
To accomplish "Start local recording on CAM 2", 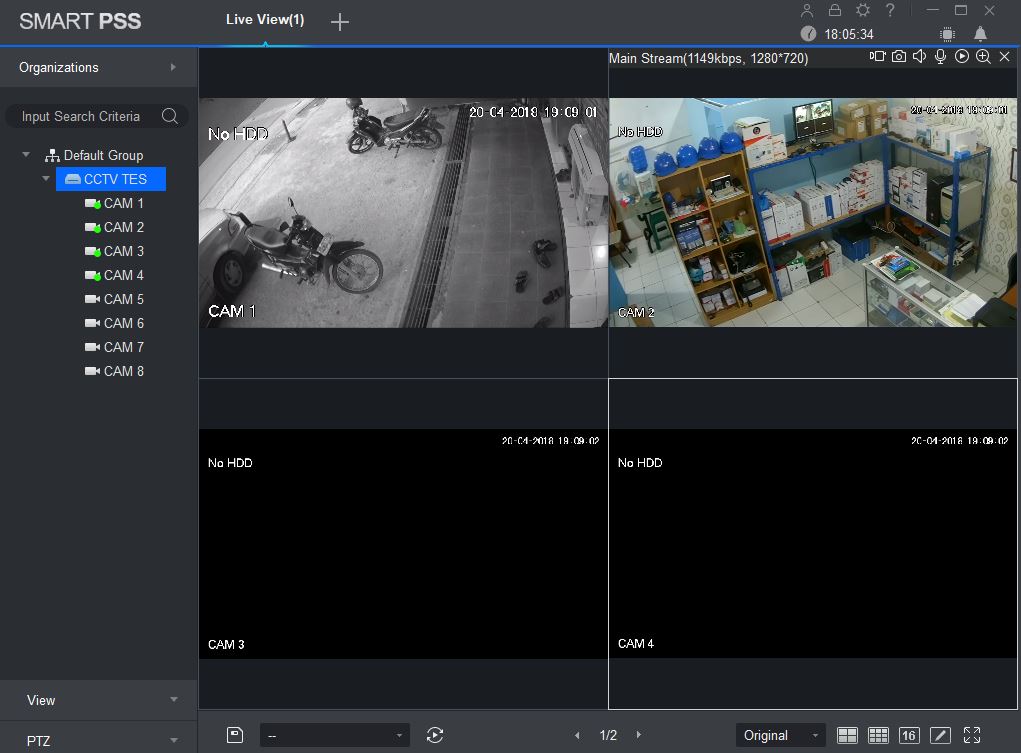I will point(877,57).
